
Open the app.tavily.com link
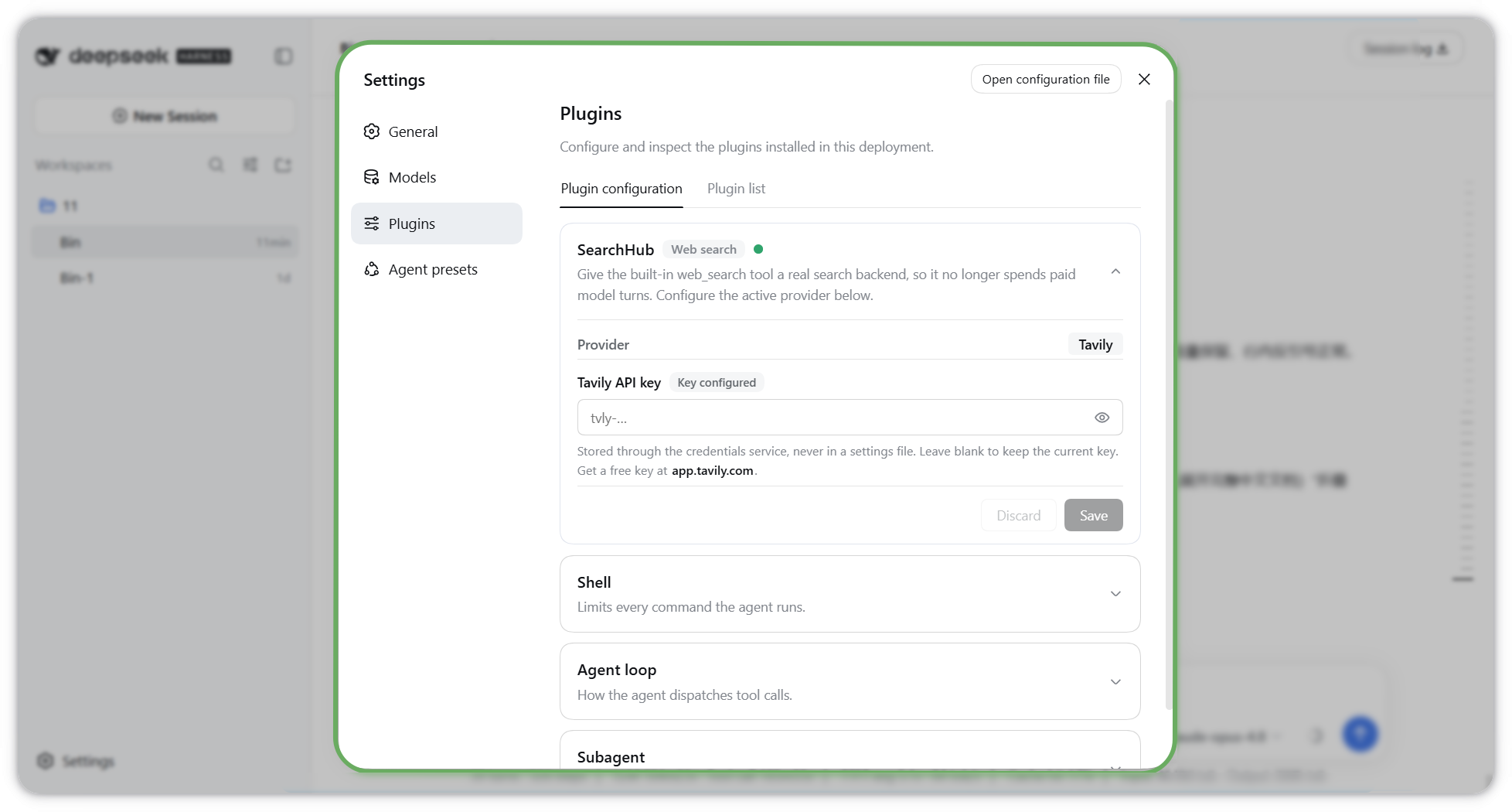pyautogui.click(x=713, y=471)
